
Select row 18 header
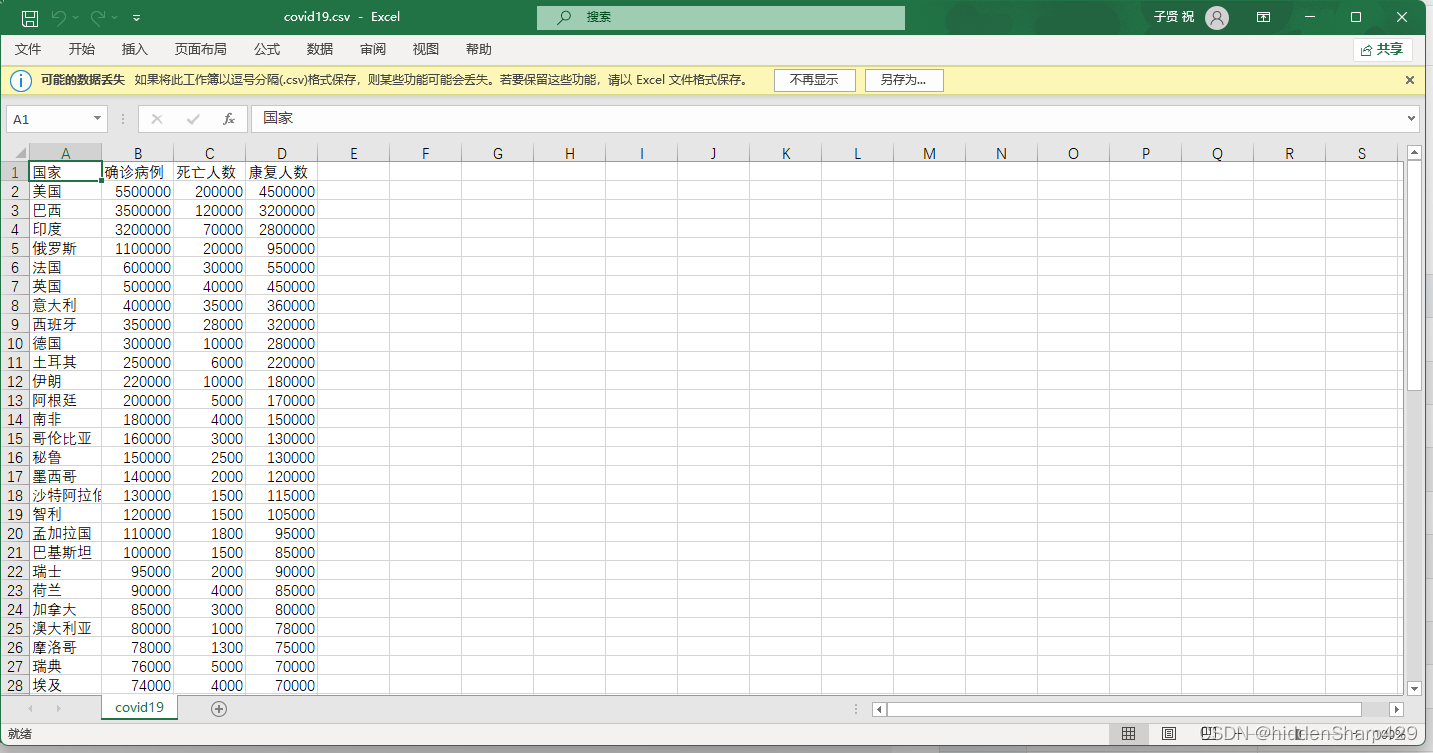click(x=15, y=495)
